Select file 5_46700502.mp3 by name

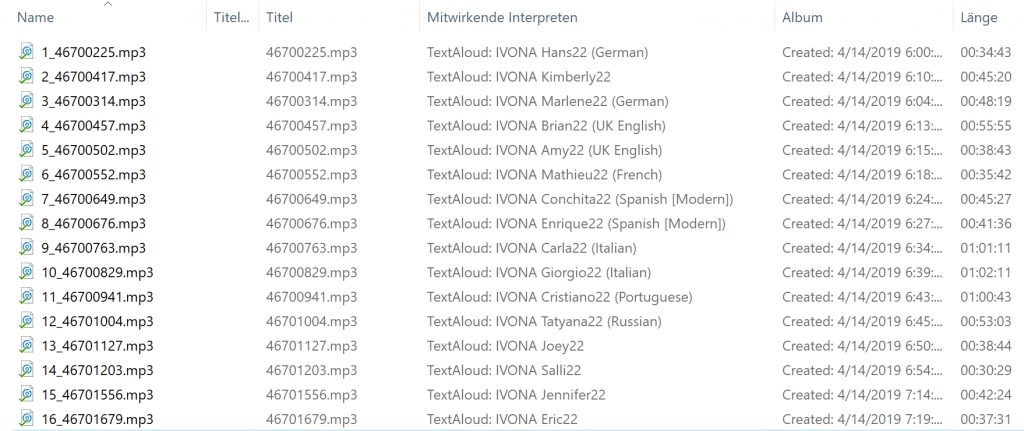coord(93,150)
